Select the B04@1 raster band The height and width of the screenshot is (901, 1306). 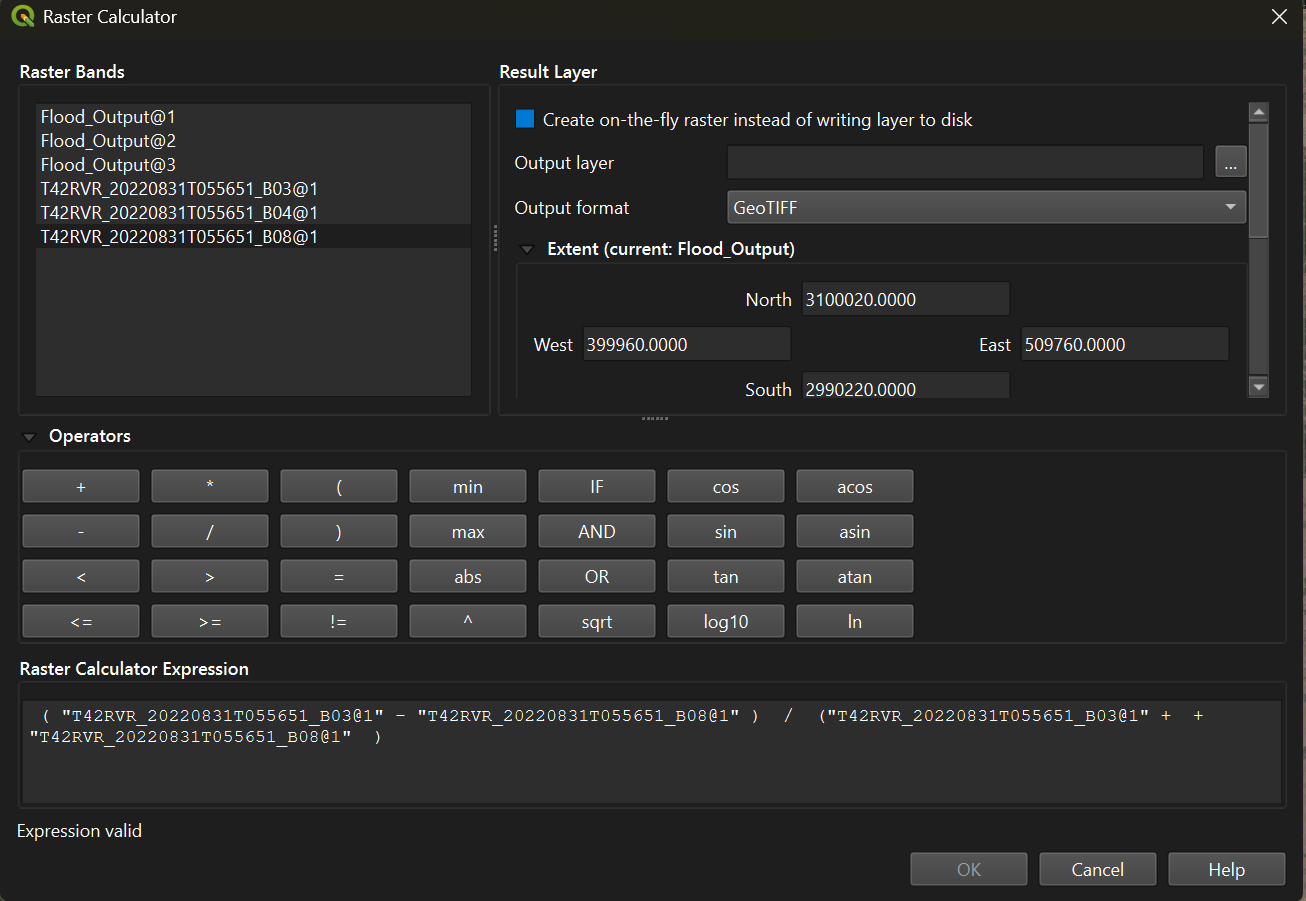[x=253, y=213]
